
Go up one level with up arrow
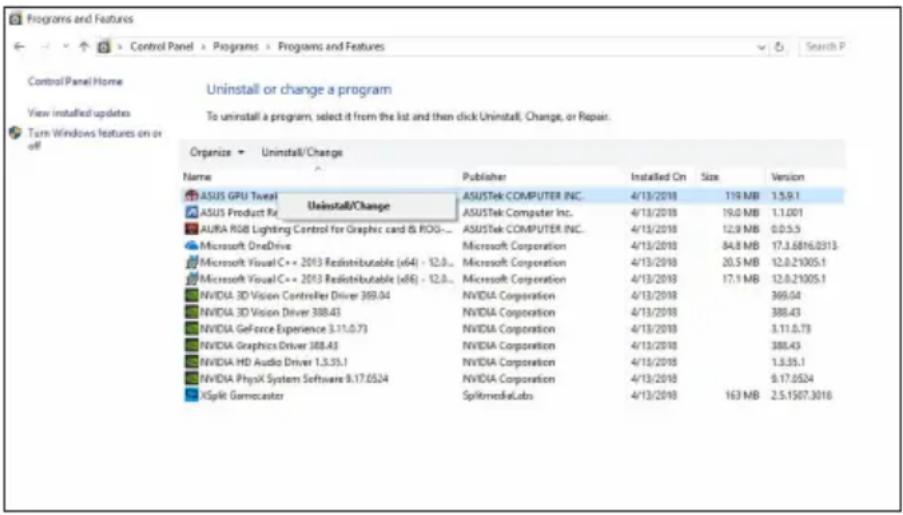coord(84,47)
